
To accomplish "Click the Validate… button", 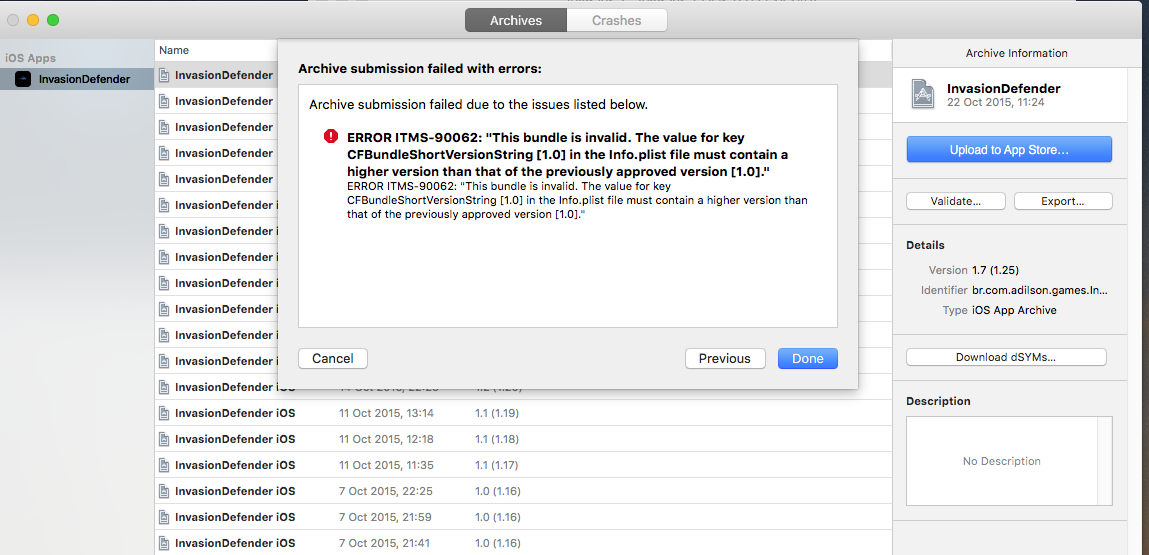I will pyautogui.click(x=956, y=201).
